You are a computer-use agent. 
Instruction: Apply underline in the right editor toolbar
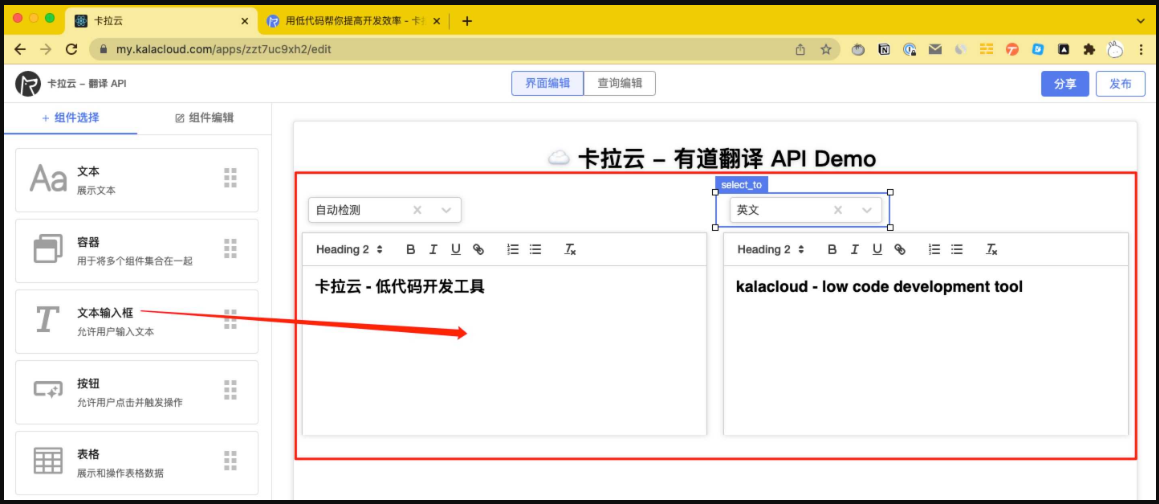877,250
